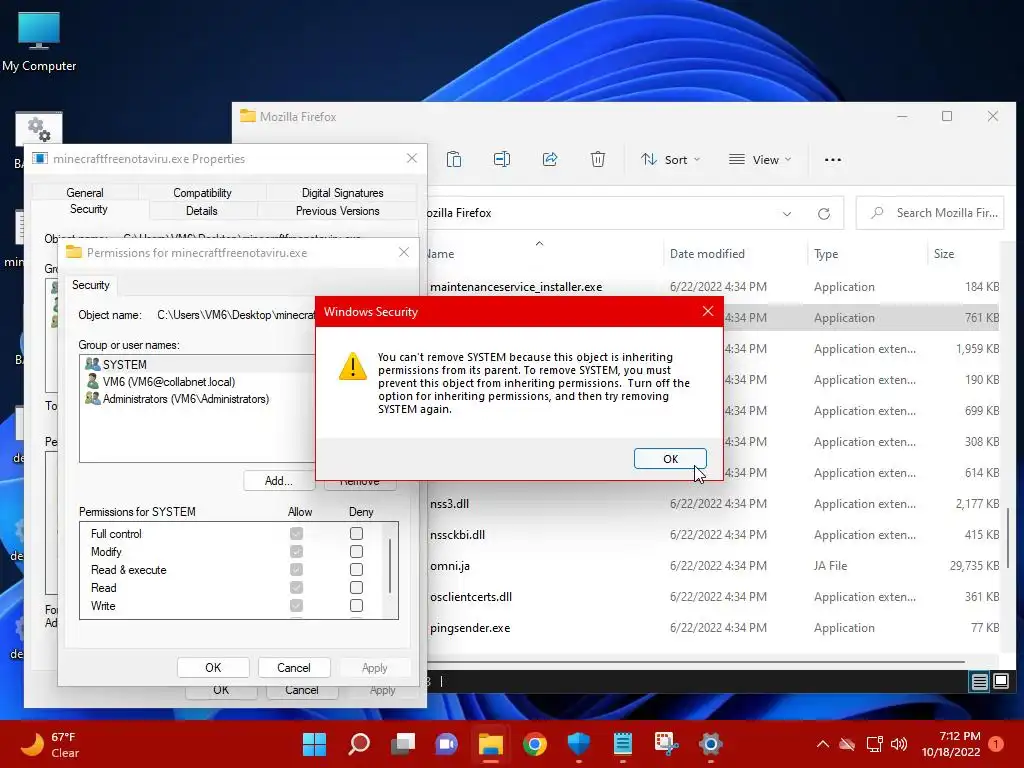Click the Delete trash icon in Explorer
The width and height of the screenshot is (1024, 768).
[x=598, y=159]
